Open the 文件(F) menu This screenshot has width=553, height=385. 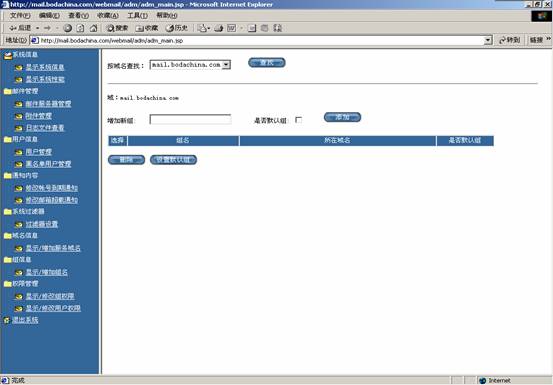point(20,16)
